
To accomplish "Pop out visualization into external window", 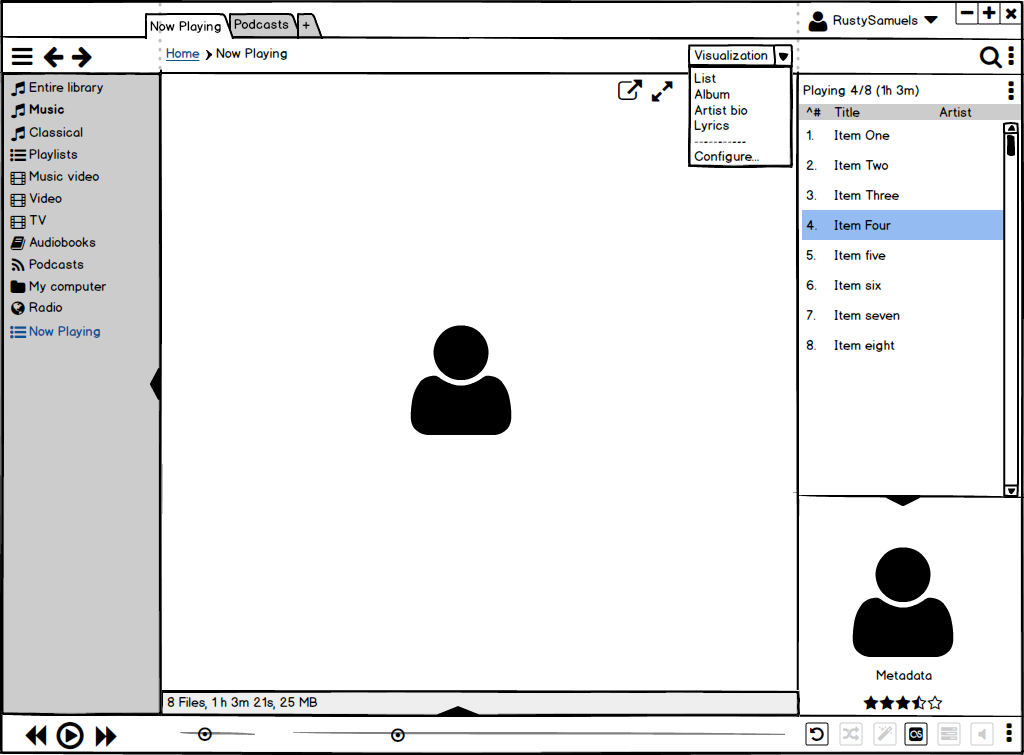I will click(629, 91).
